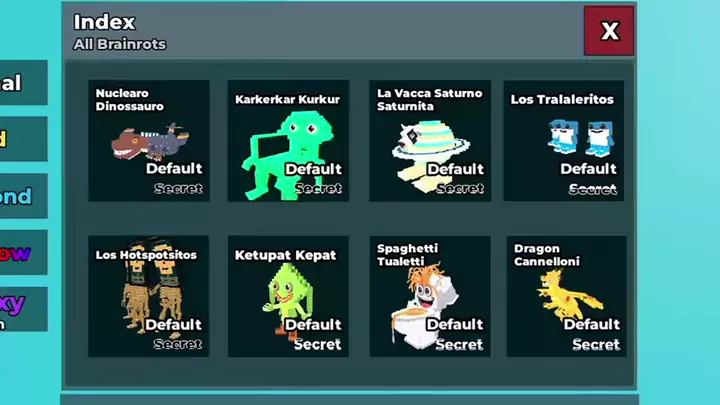Screen dimensions: 720x405
Task: Switch to the partially visible rainbow tab
Action: point(23,253)
